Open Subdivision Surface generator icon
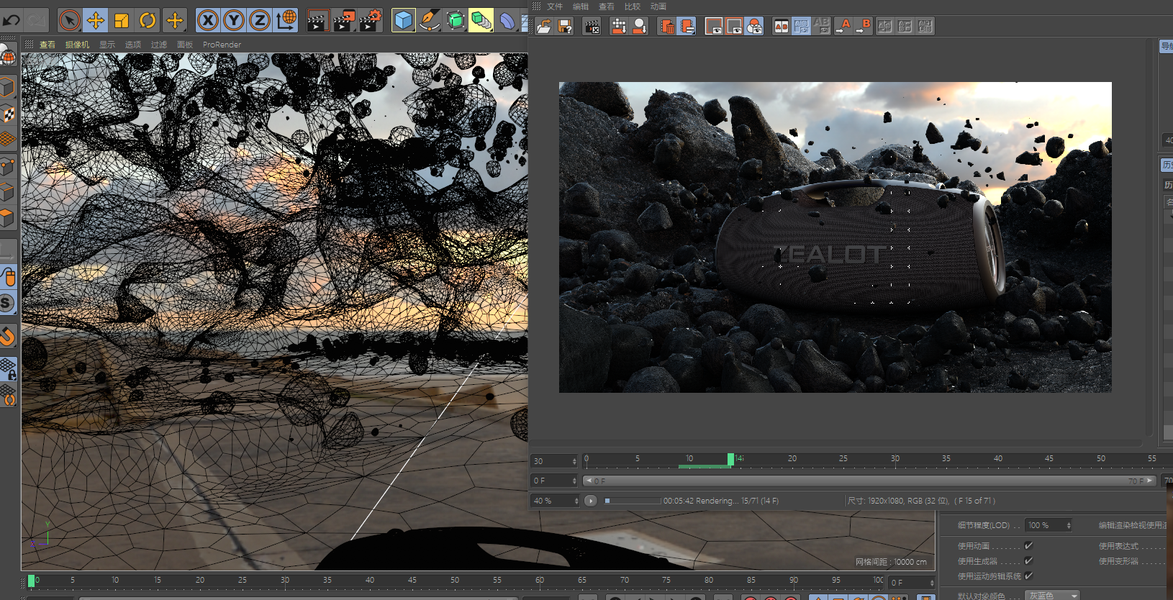Image resolution: width=1173 pixels, height=600 pixels. [455, 20]
